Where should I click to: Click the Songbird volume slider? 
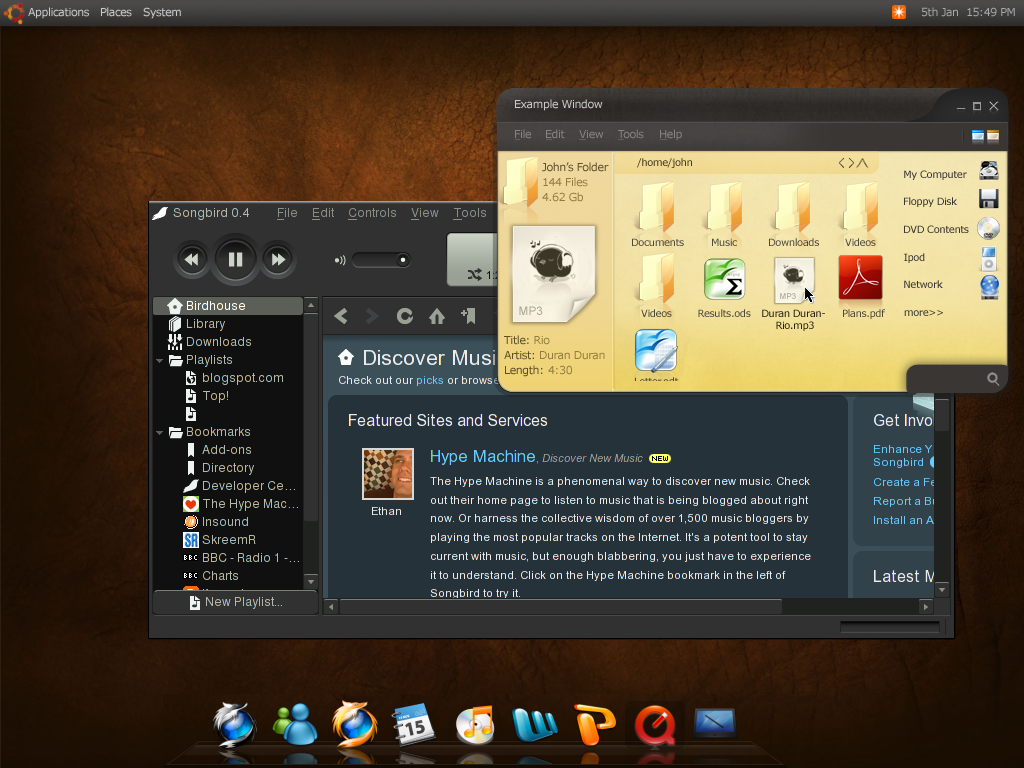tap(381, 260)
